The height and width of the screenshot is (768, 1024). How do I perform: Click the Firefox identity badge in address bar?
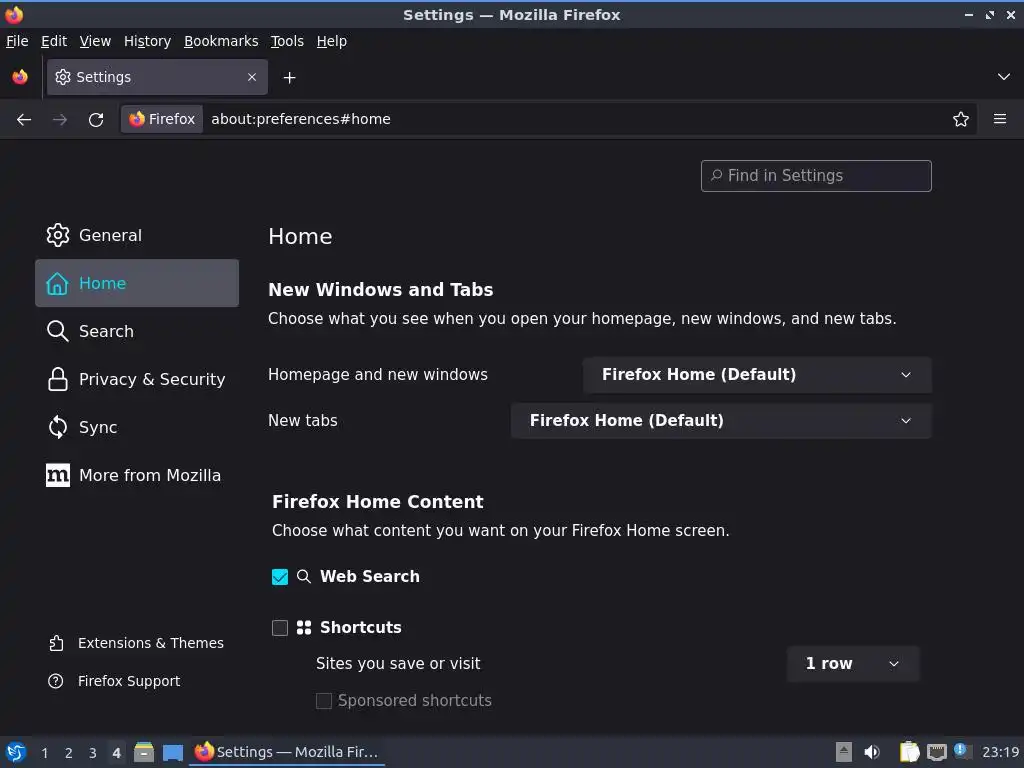tap(162, 119)
